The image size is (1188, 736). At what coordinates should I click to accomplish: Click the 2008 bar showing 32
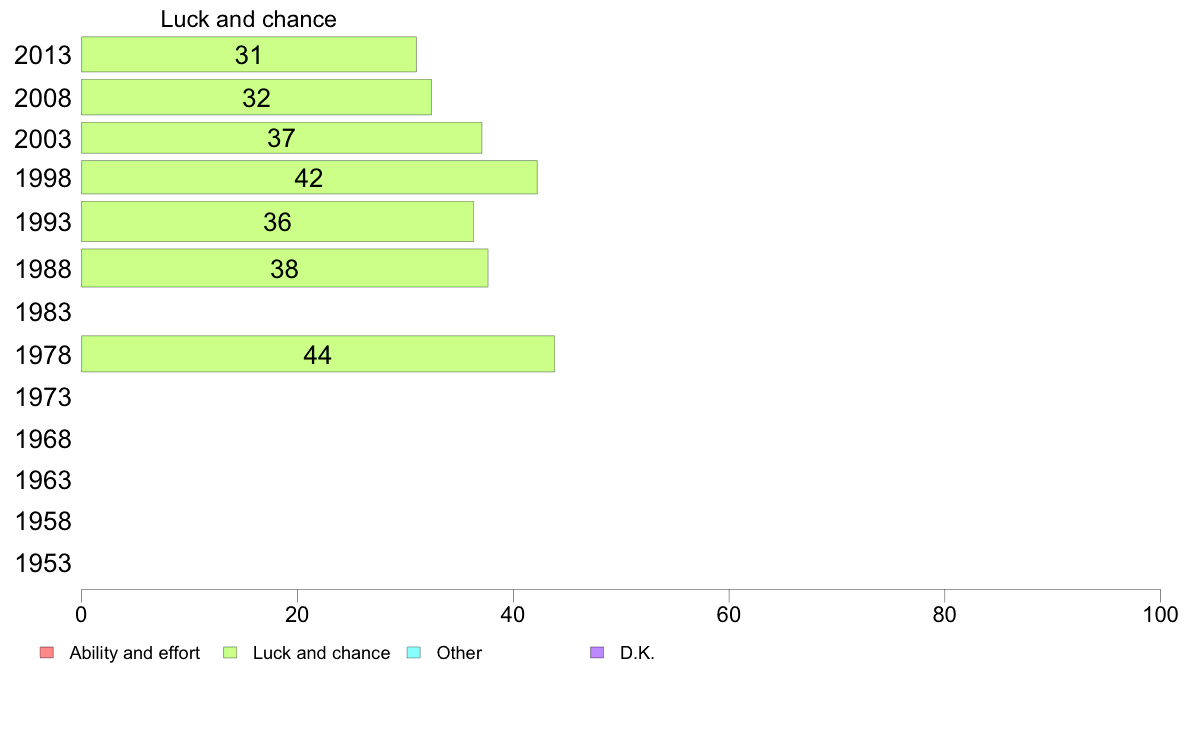(x=256, y=97)
